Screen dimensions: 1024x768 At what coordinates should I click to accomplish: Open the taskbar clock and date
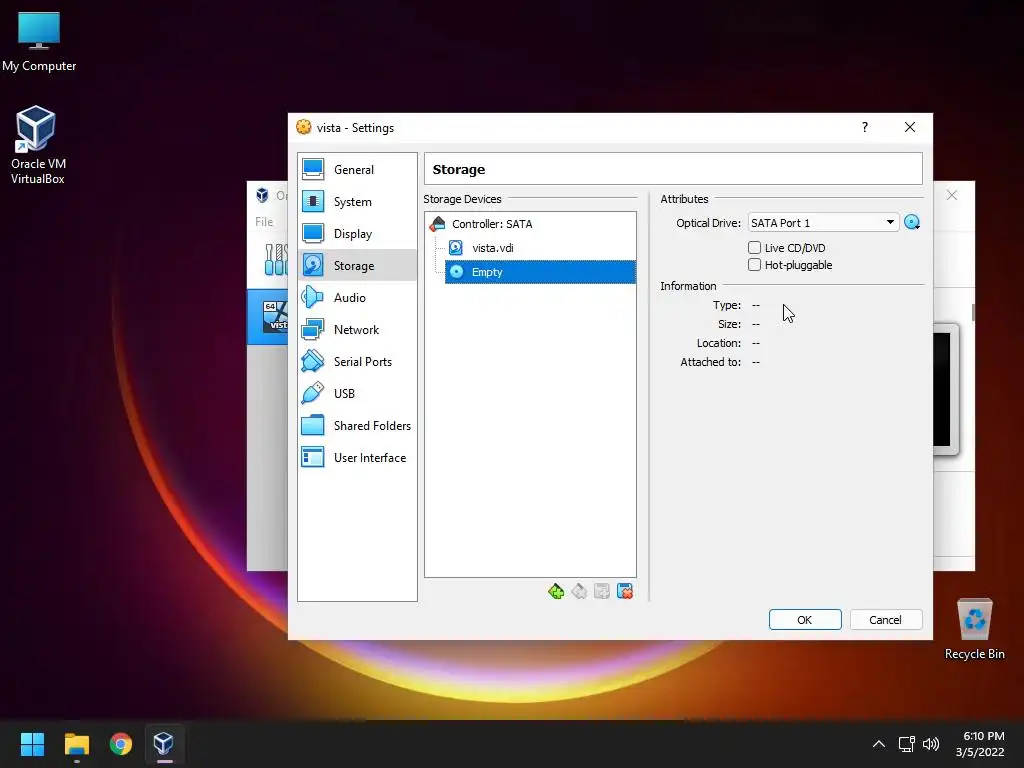coord(980,744)
